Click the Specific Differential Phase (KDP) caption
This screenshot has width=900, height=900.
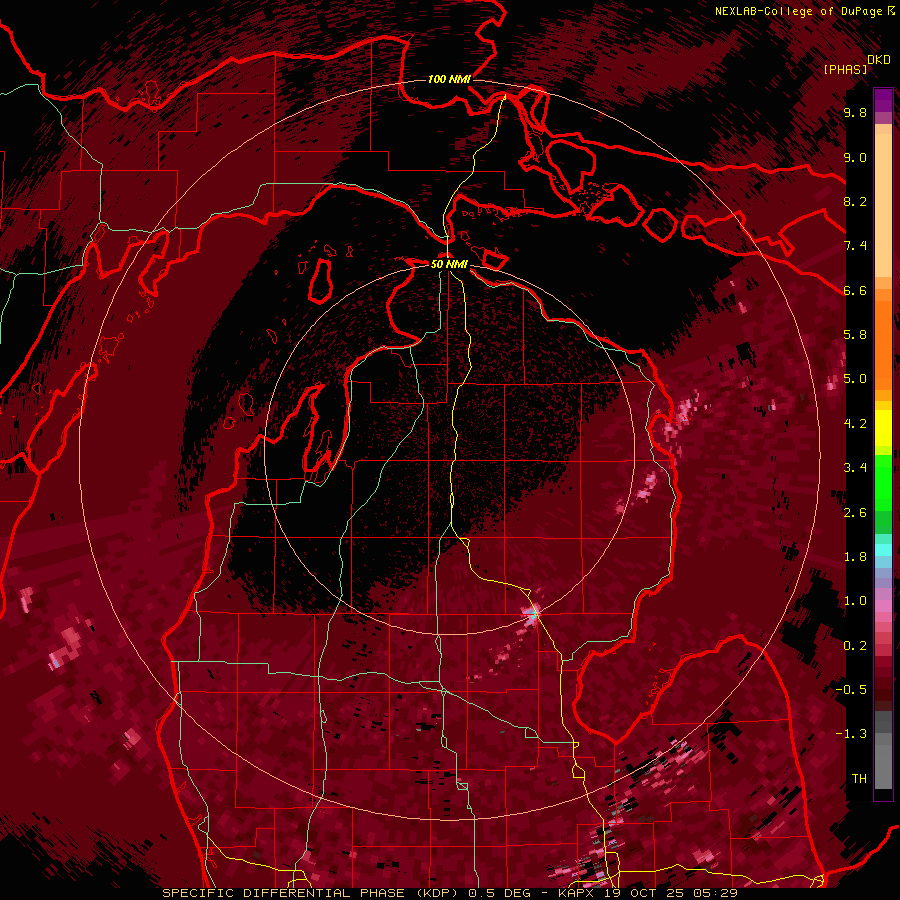[312, 893]
